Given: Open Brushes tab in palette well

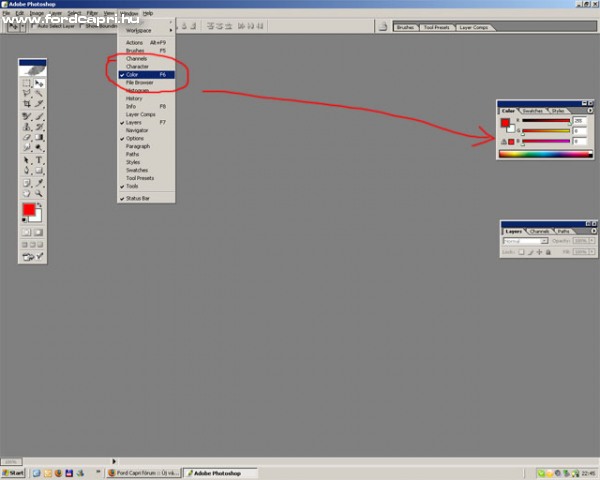Looking at the screenshot, I should click(x=405, y=27).
